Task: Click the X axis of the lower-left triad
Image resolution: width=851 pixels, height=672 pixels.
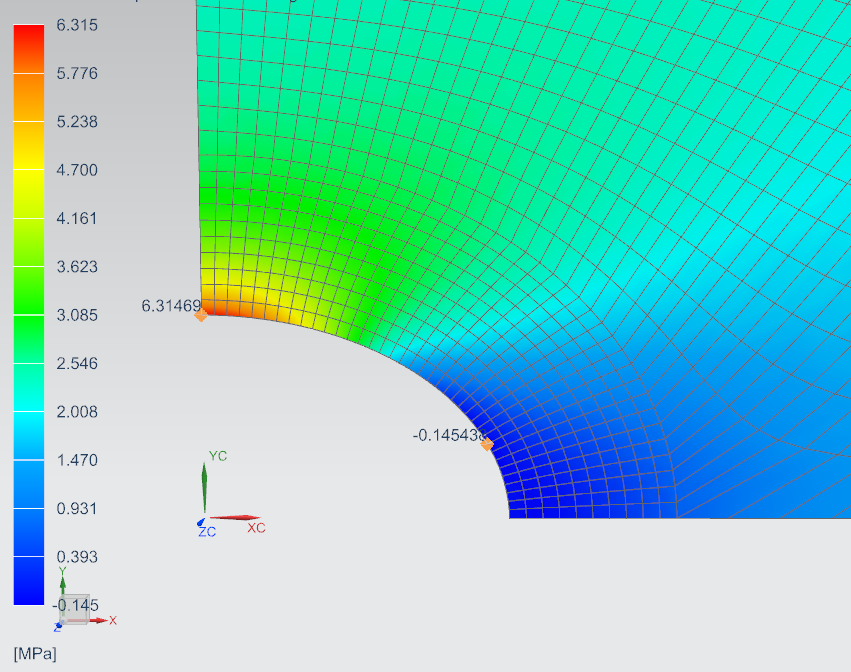Action: [100, 620]
